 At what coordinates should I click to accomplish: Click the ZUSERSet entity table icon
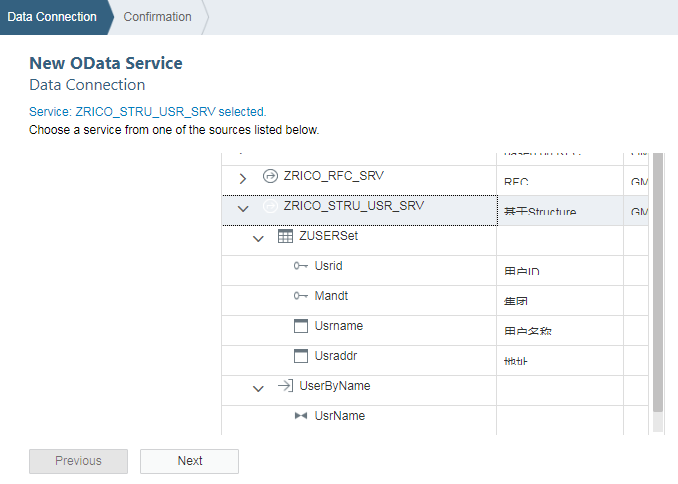[x=285, y=237]
